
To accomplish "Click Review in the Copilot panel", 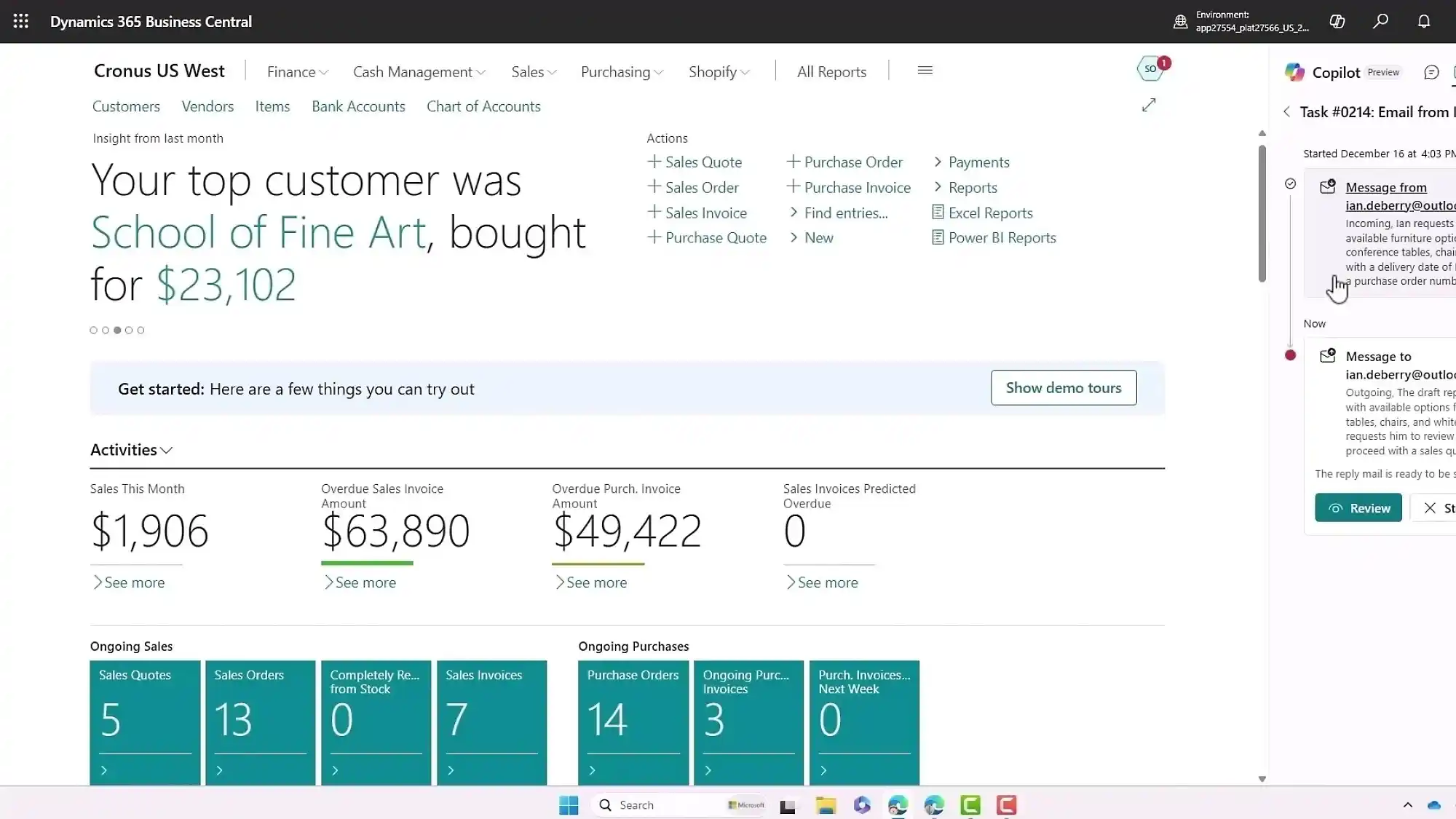I will point(1358,507).
